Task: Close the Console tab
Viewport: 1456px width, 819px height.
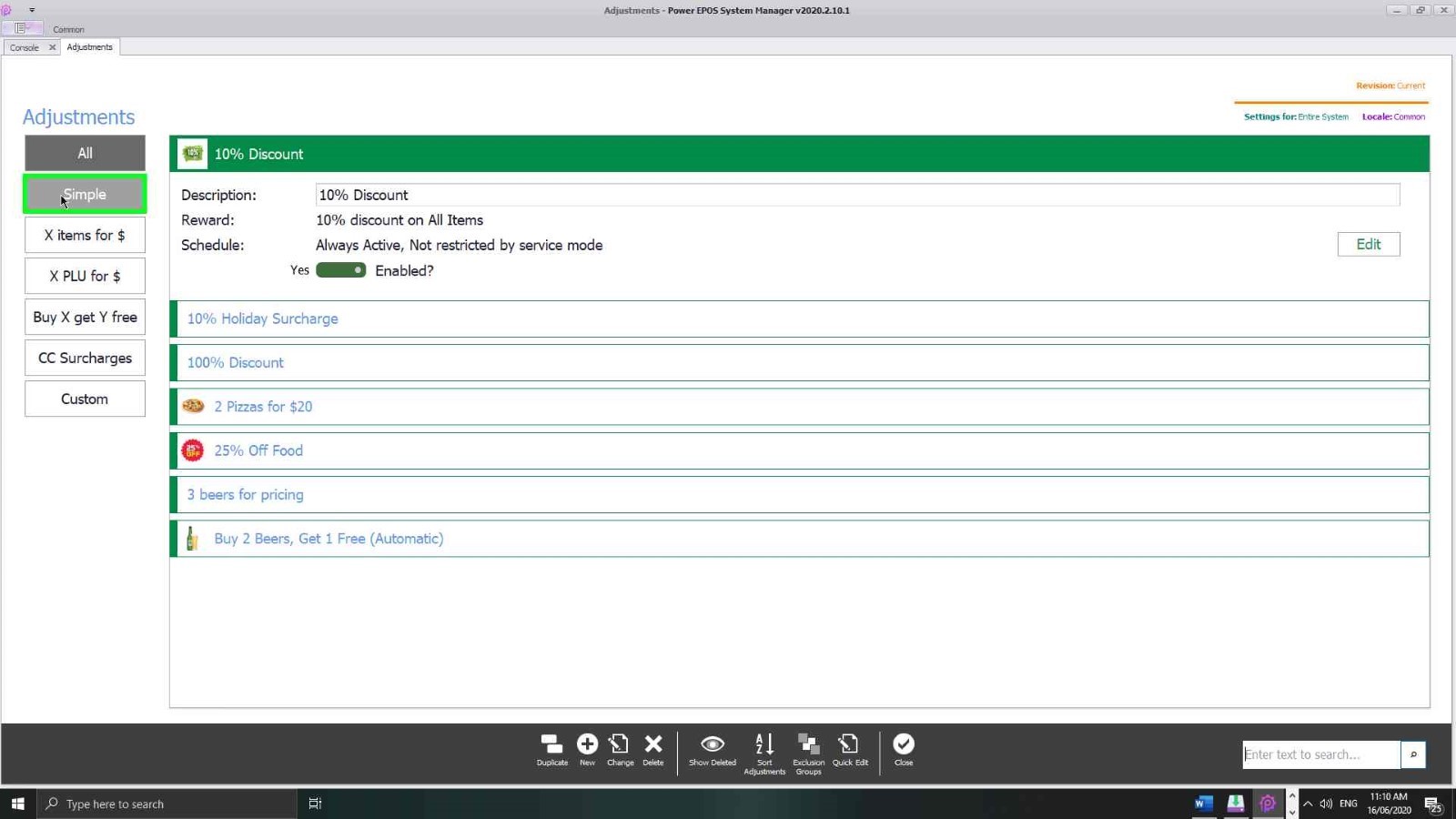Action: point(52,47)
